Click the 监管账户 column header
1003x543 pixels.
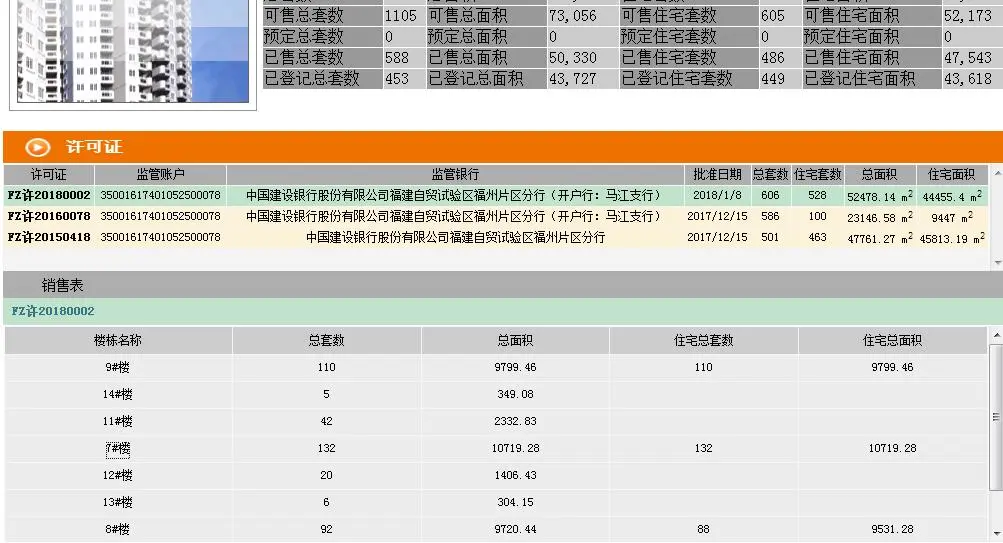(160, 175)
